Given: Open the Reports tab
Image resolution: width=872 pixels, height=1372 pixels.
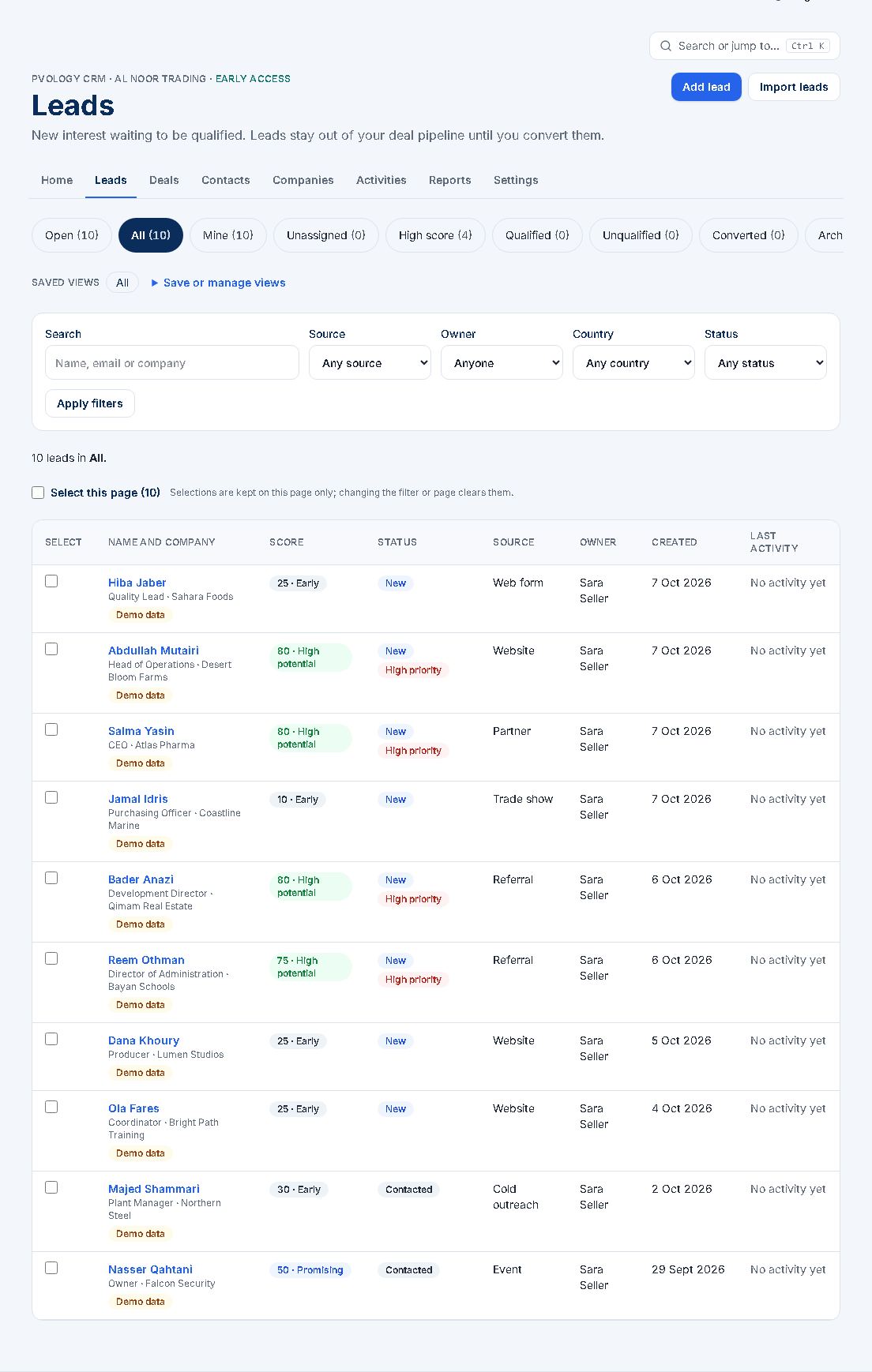Looking at the screenshot, I should tap(450, 180).
